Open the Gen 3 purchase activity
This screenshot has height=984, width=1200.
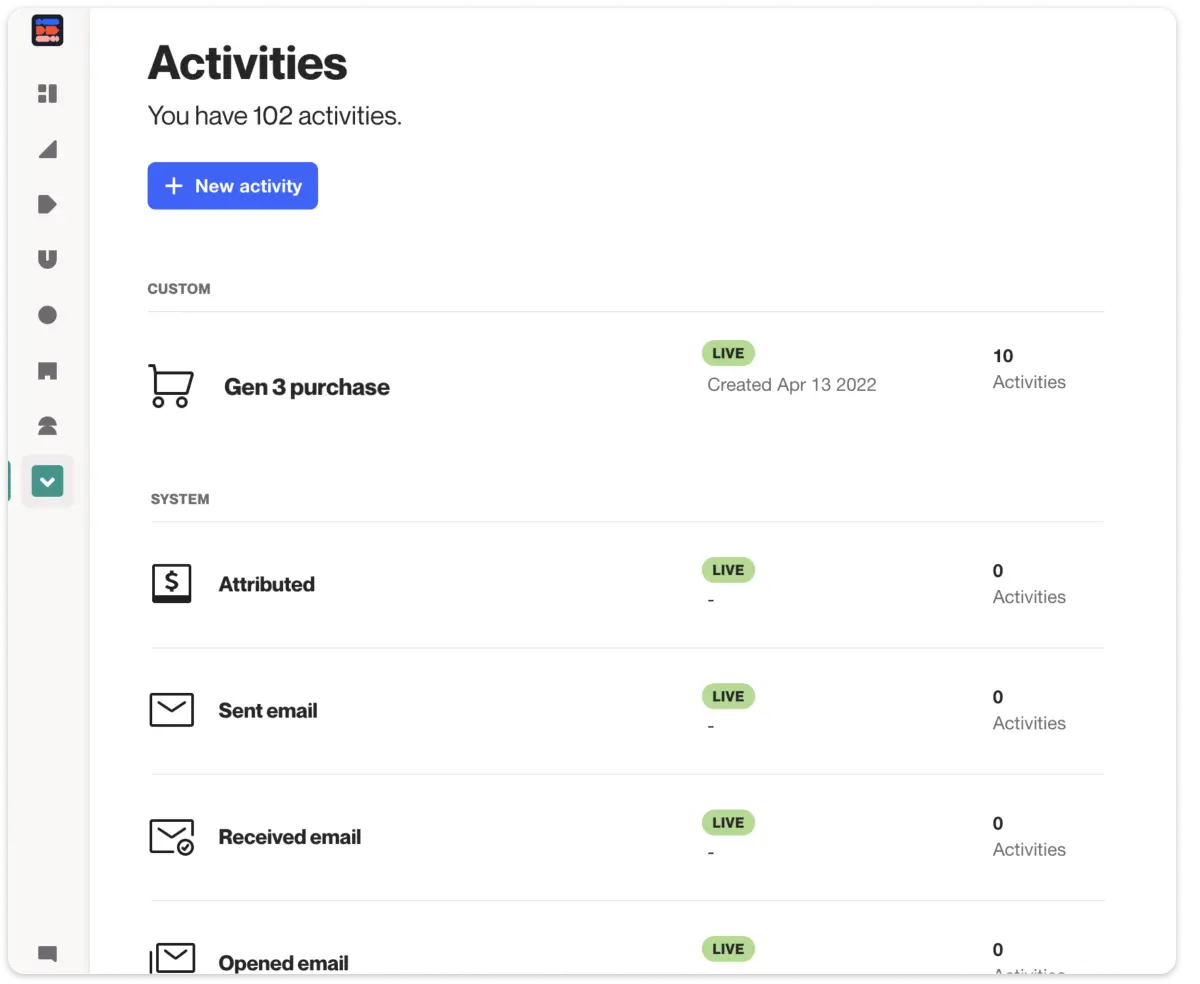coord(307,387)
